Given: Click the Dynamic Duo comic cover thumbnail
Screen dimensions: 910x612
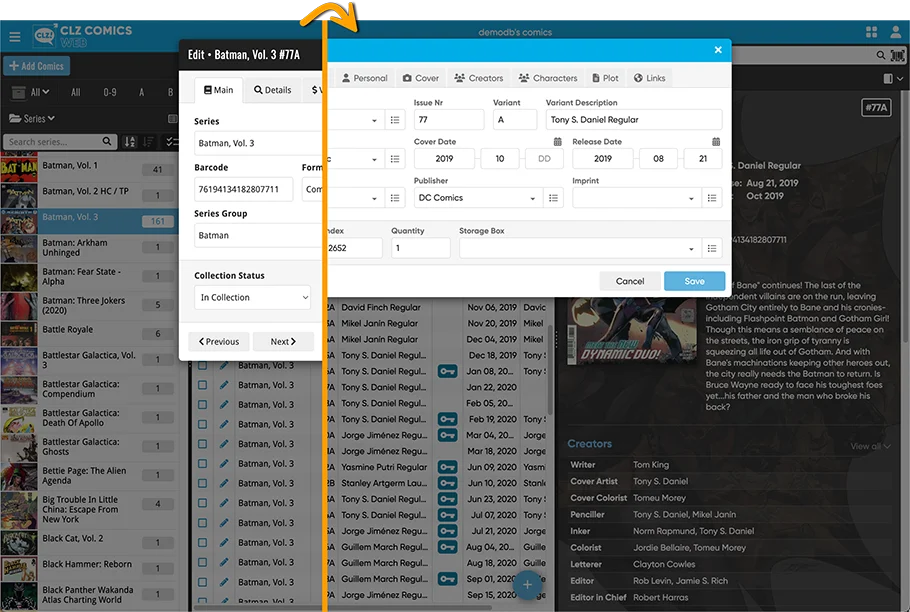Looking at the screenshot, I should click(631, 331).
